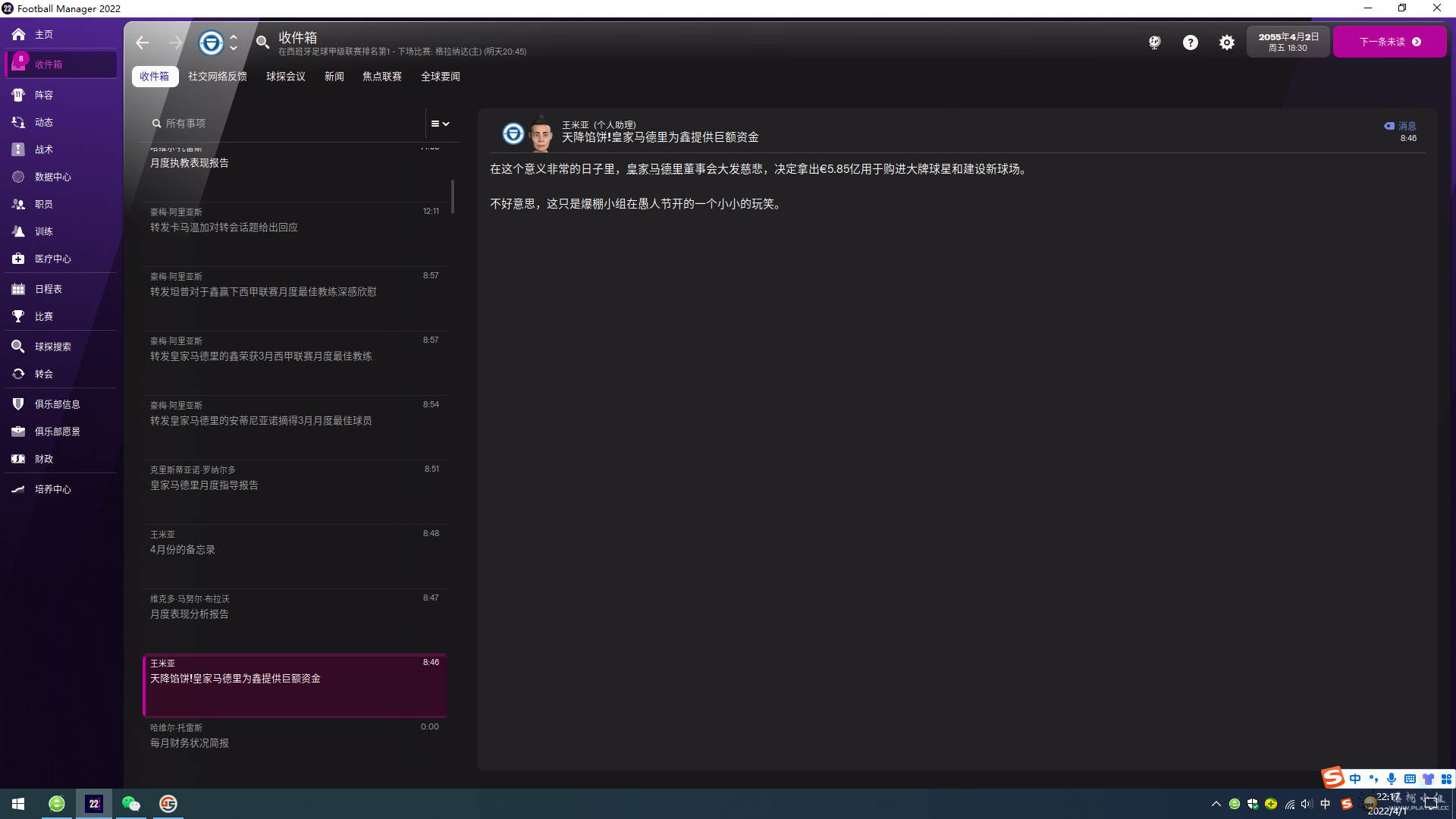Open the 财政 finances sidebar item
Screen dimensions: 1456x819
pos(61,459)
